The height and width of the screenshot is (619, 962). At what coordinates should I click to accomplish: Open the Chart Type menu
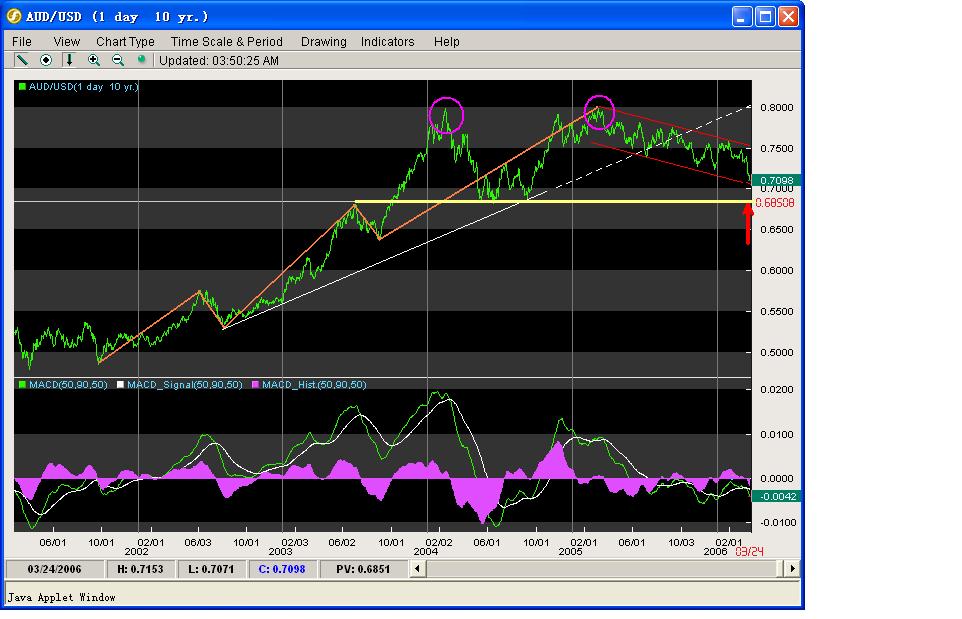[125, 42]
